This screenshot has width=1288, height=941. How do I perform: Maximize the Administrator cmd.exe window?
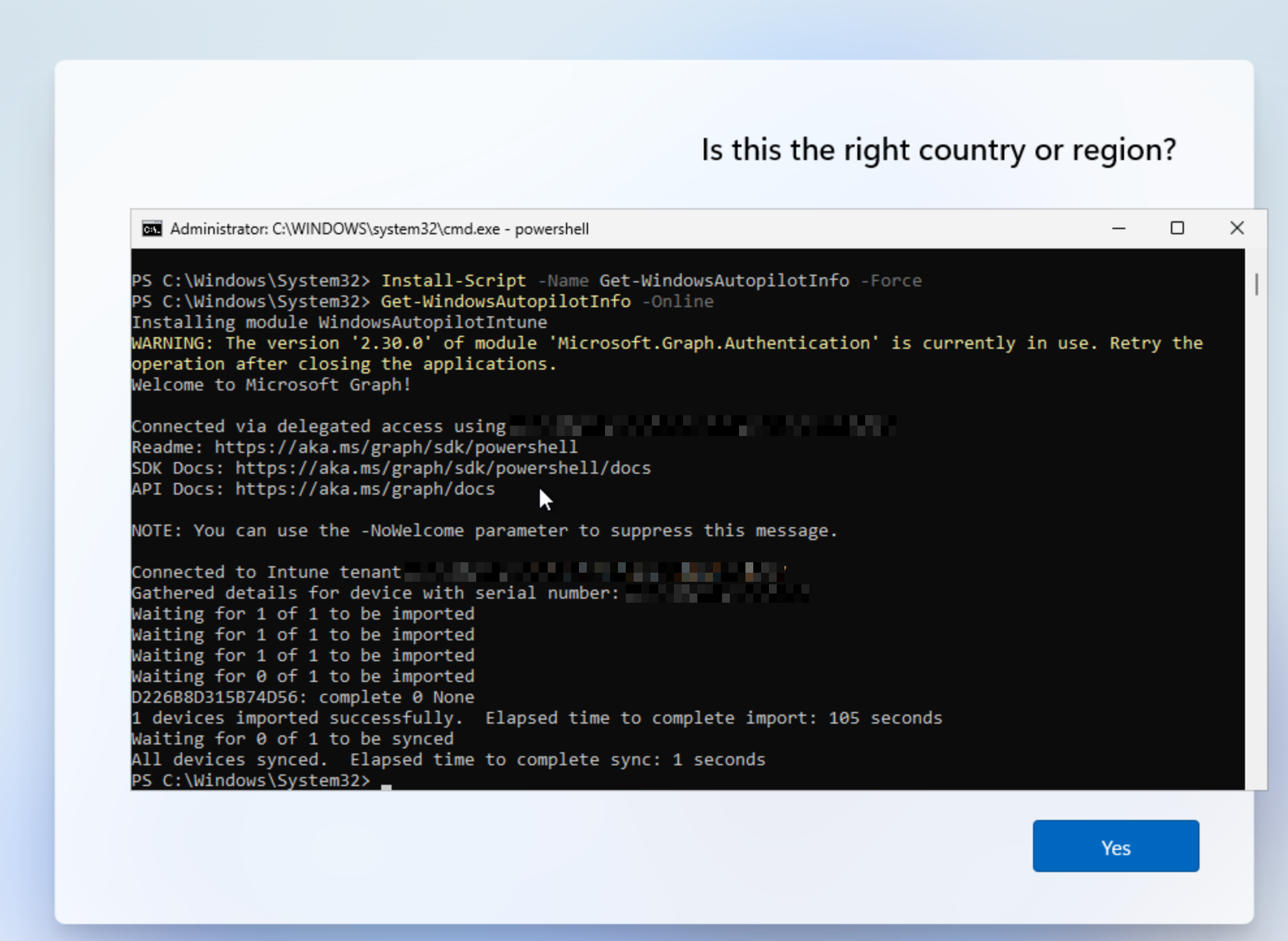1177,228
